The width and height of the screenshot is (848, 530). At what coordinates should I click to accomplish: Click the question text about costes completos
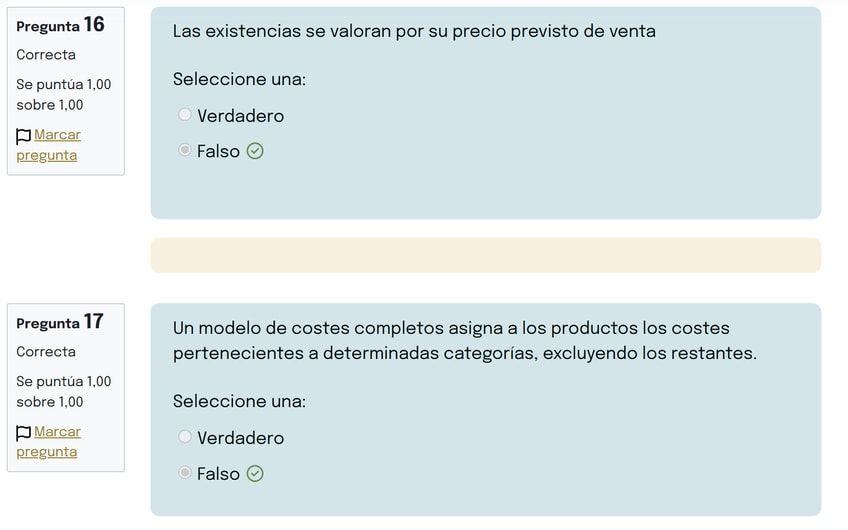coord(464,341)
